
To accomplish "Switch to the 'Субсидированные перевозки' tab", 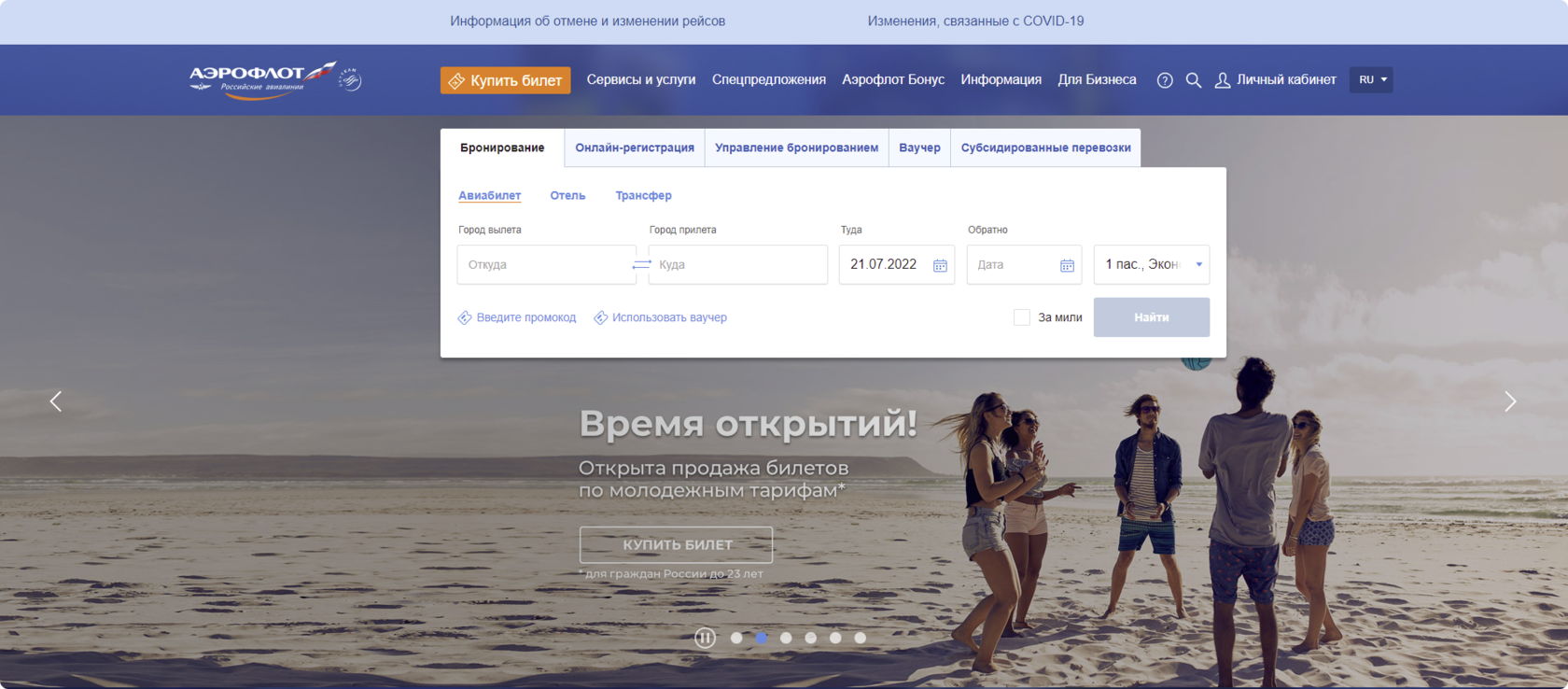I will click(x=1046, y=148).
